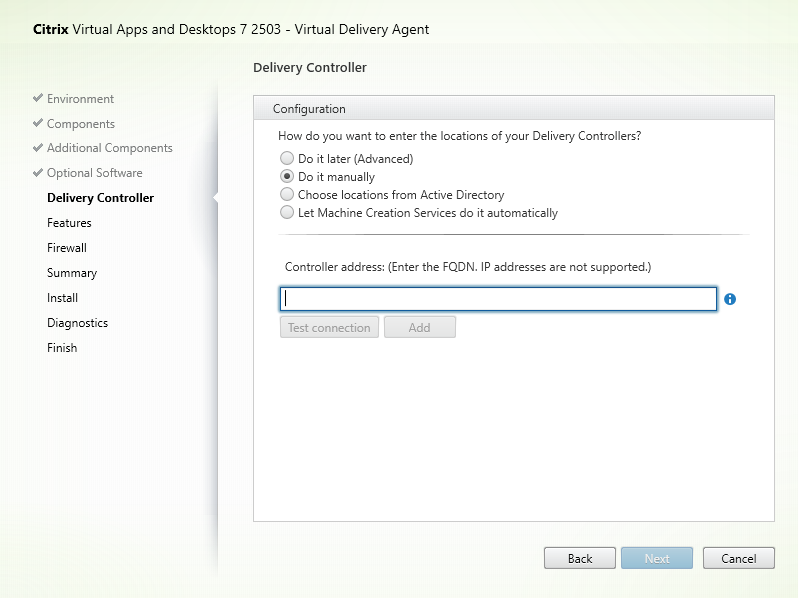The height and width of the screenshot is (598, 798).
Task: Click the Add button
Action: click(419, 328)
